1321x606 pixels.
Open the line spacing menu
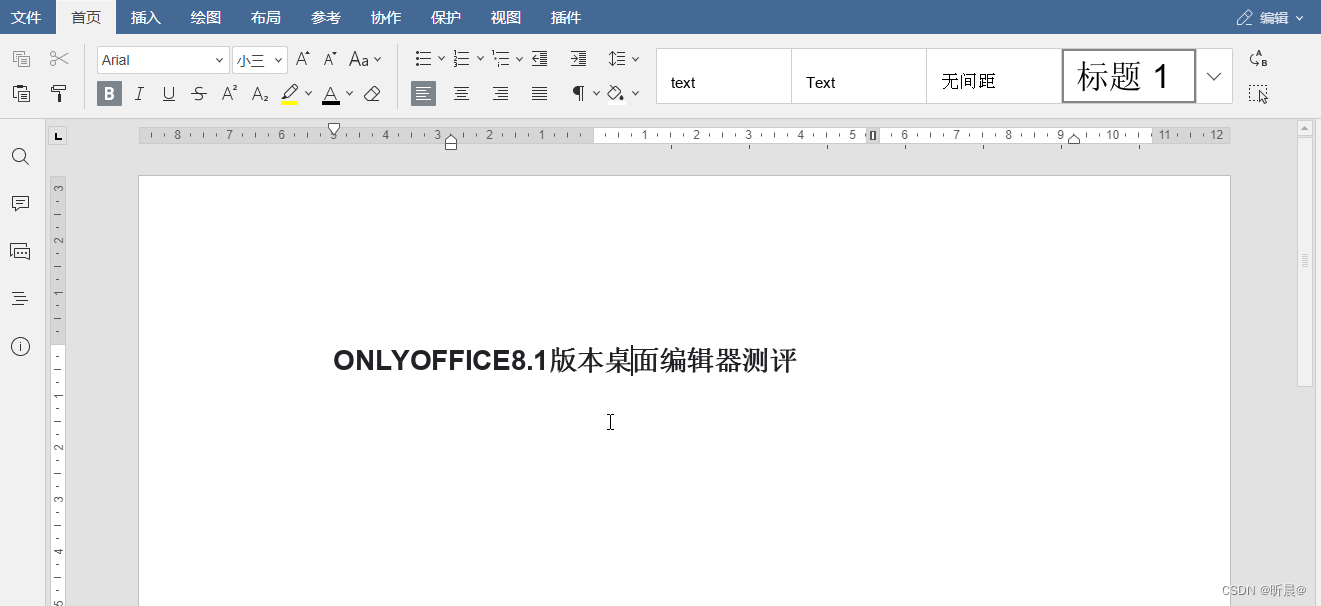[x=623, y=59]
